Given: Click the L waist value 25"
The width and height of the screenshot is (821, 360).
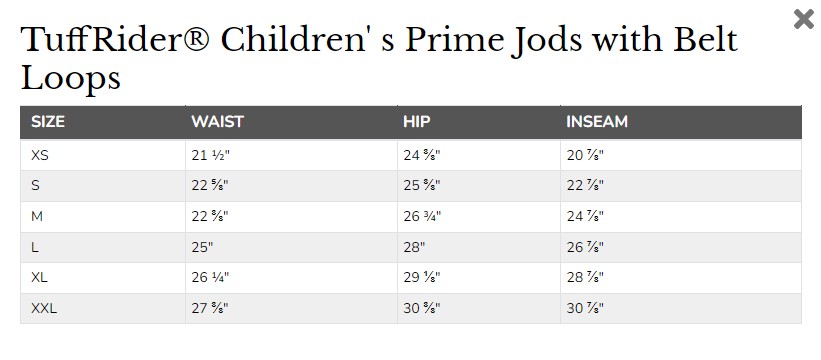Looking at the screenshot, I should pyautogui.click(x=202, y=247).
